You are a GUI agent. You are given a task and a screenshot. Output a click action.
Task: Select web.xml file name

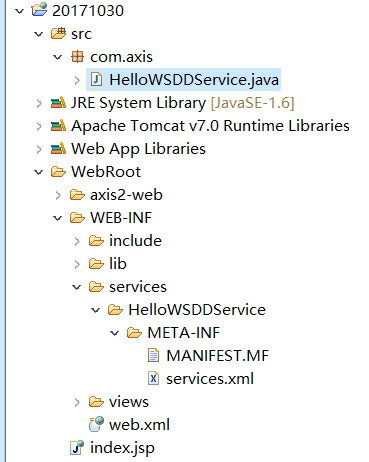pyautogui.click(x=139, y=425)
